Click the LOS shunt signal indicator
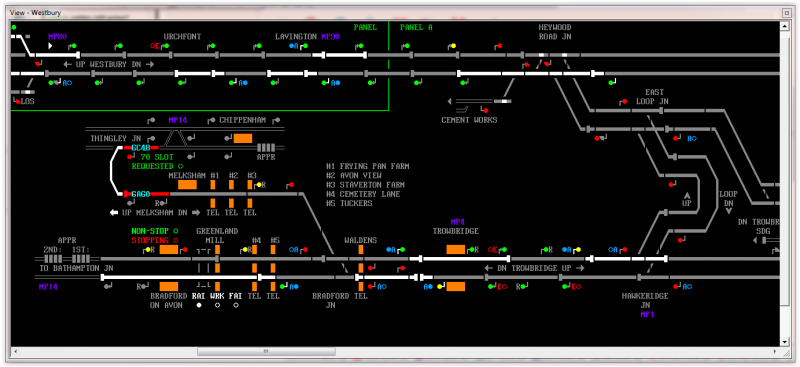Image resolution: width=800 pixels, height=367 pixels. (x=18, y=102)
